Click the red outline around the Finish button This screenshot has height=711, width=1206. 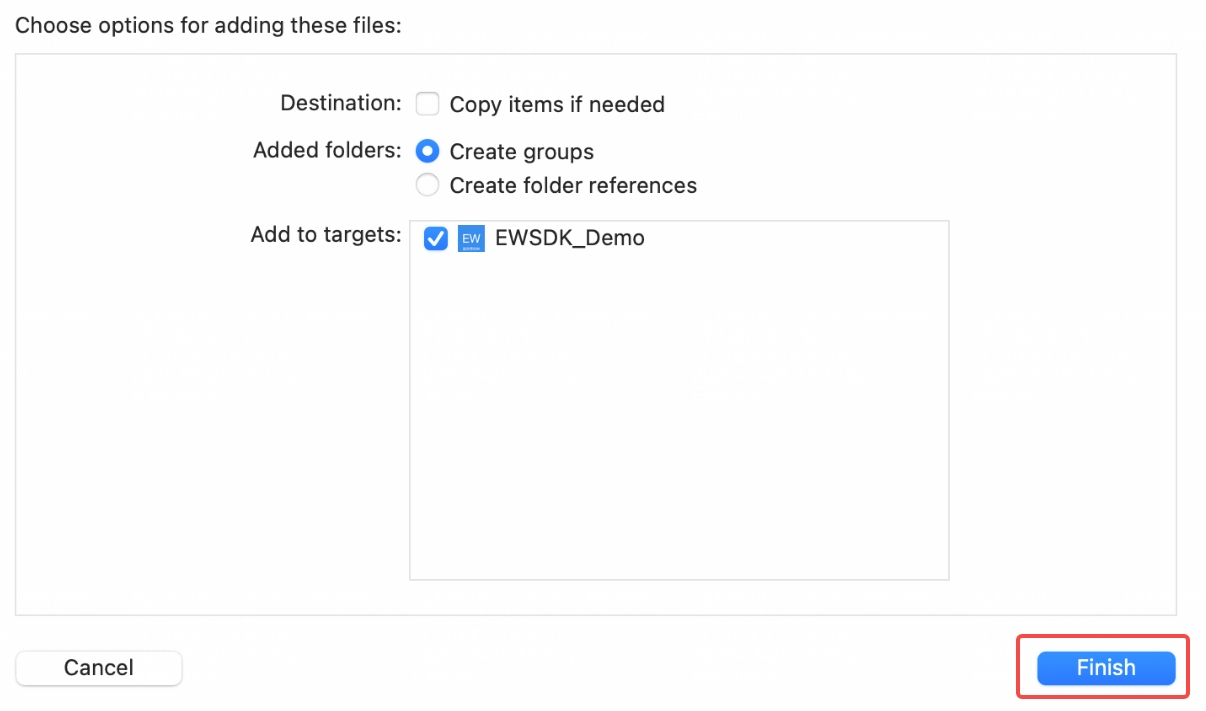coord(1103,637)
